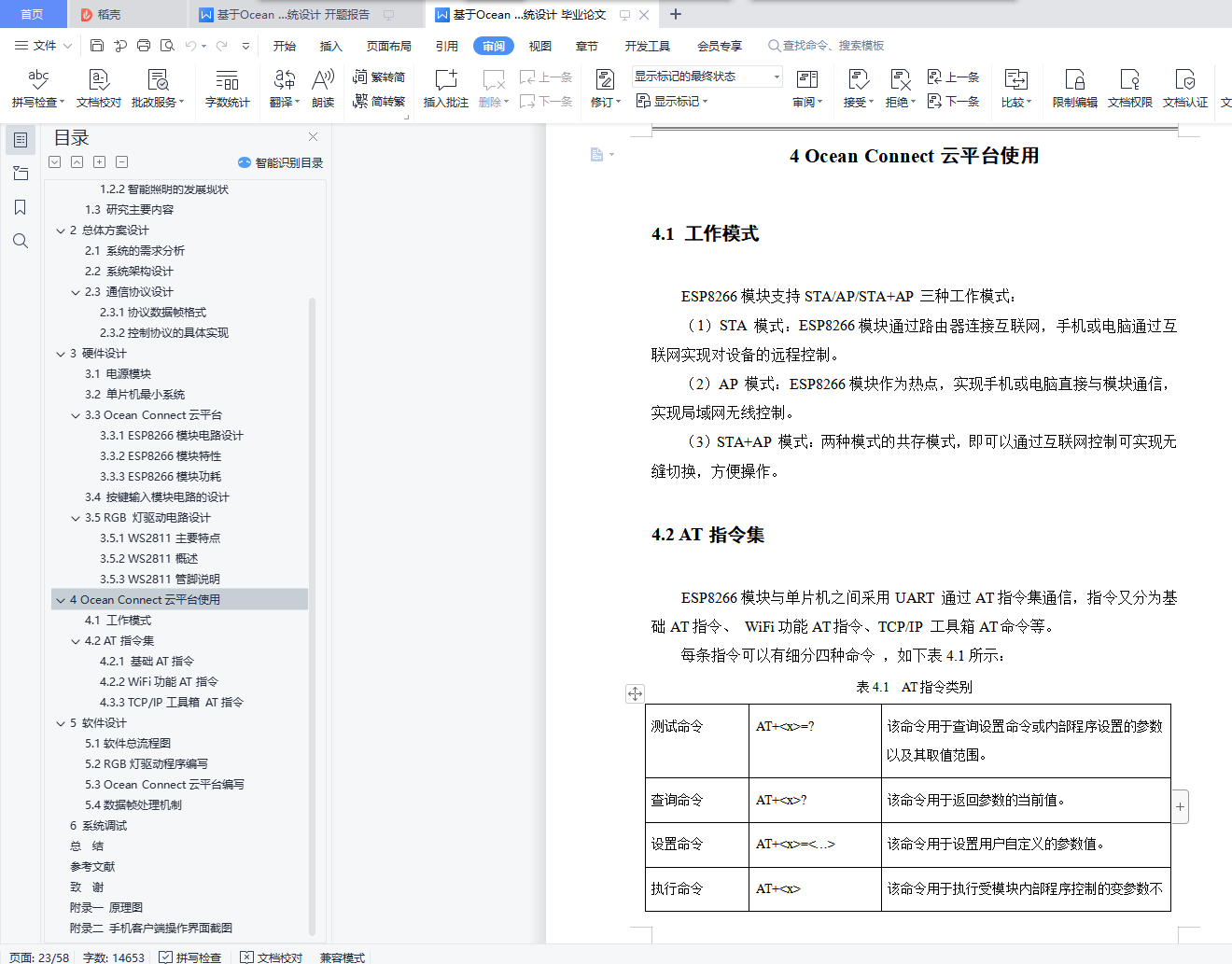Open the 显示标记 dropdown
The height and width of the screenshot is (964, 1232).
click(672, 101)
